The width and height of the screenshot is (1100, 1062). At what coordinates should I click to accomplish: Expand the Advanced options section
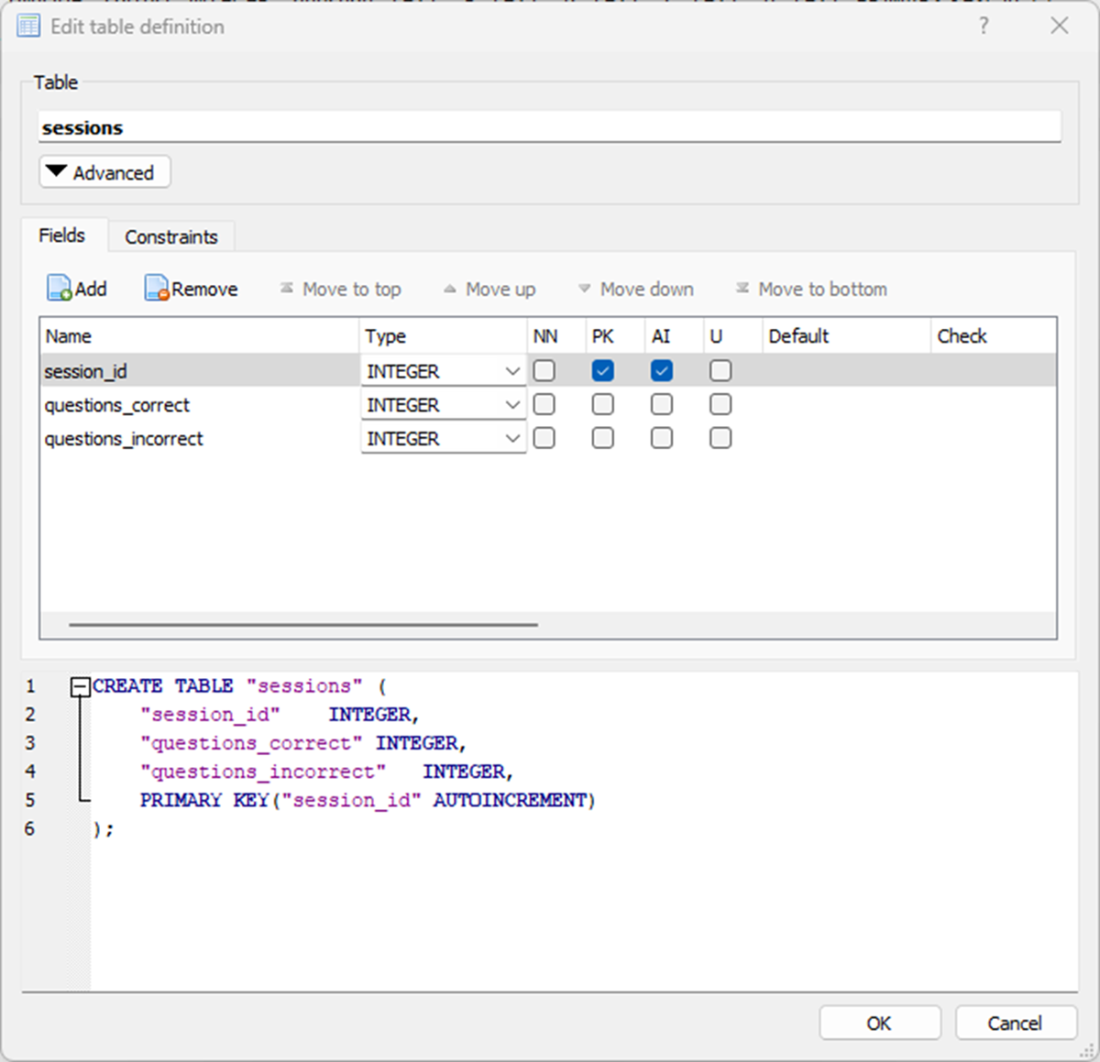pos(105,172)
